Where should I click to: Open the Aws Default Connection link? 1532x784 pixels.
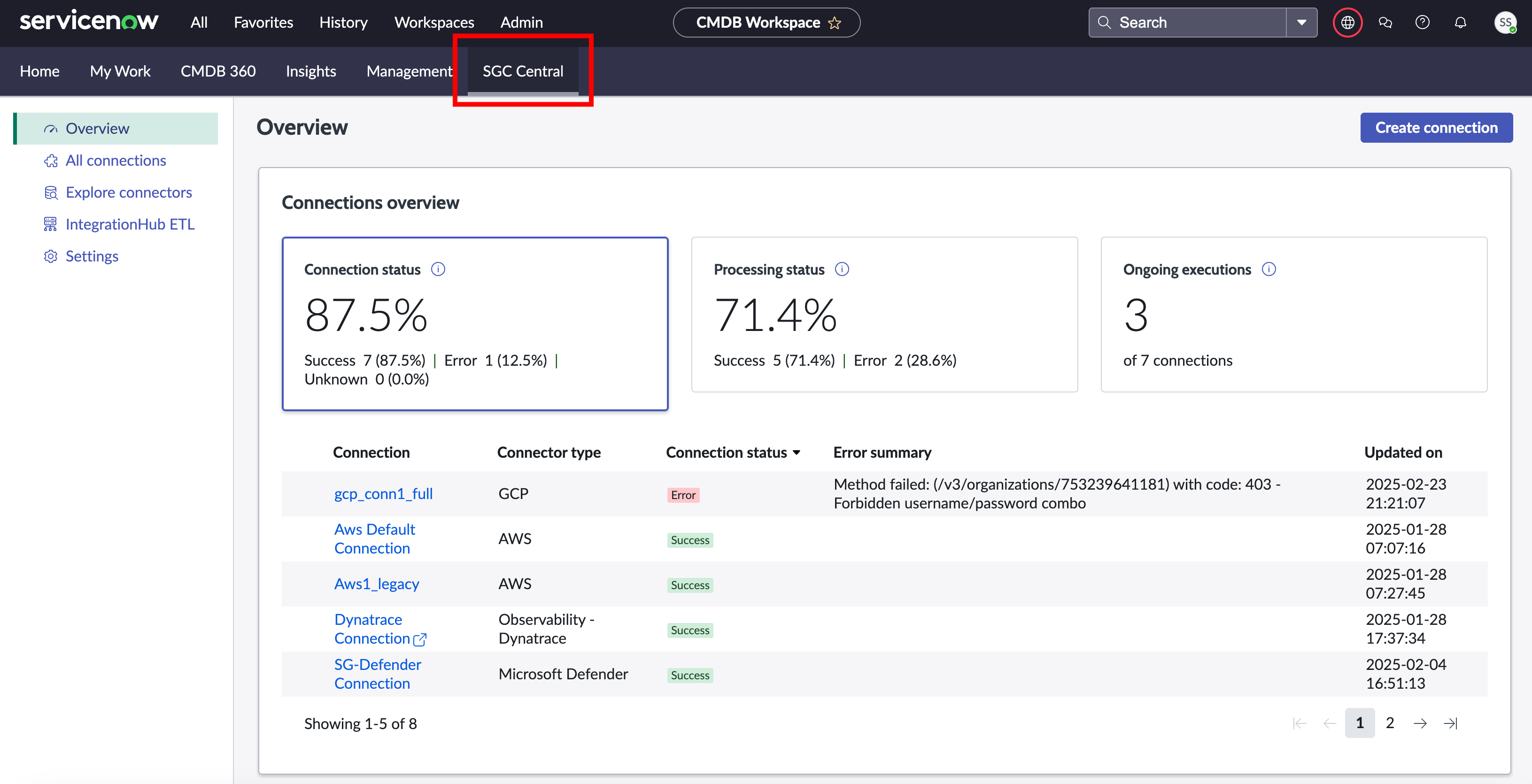(x=375, y=539)
